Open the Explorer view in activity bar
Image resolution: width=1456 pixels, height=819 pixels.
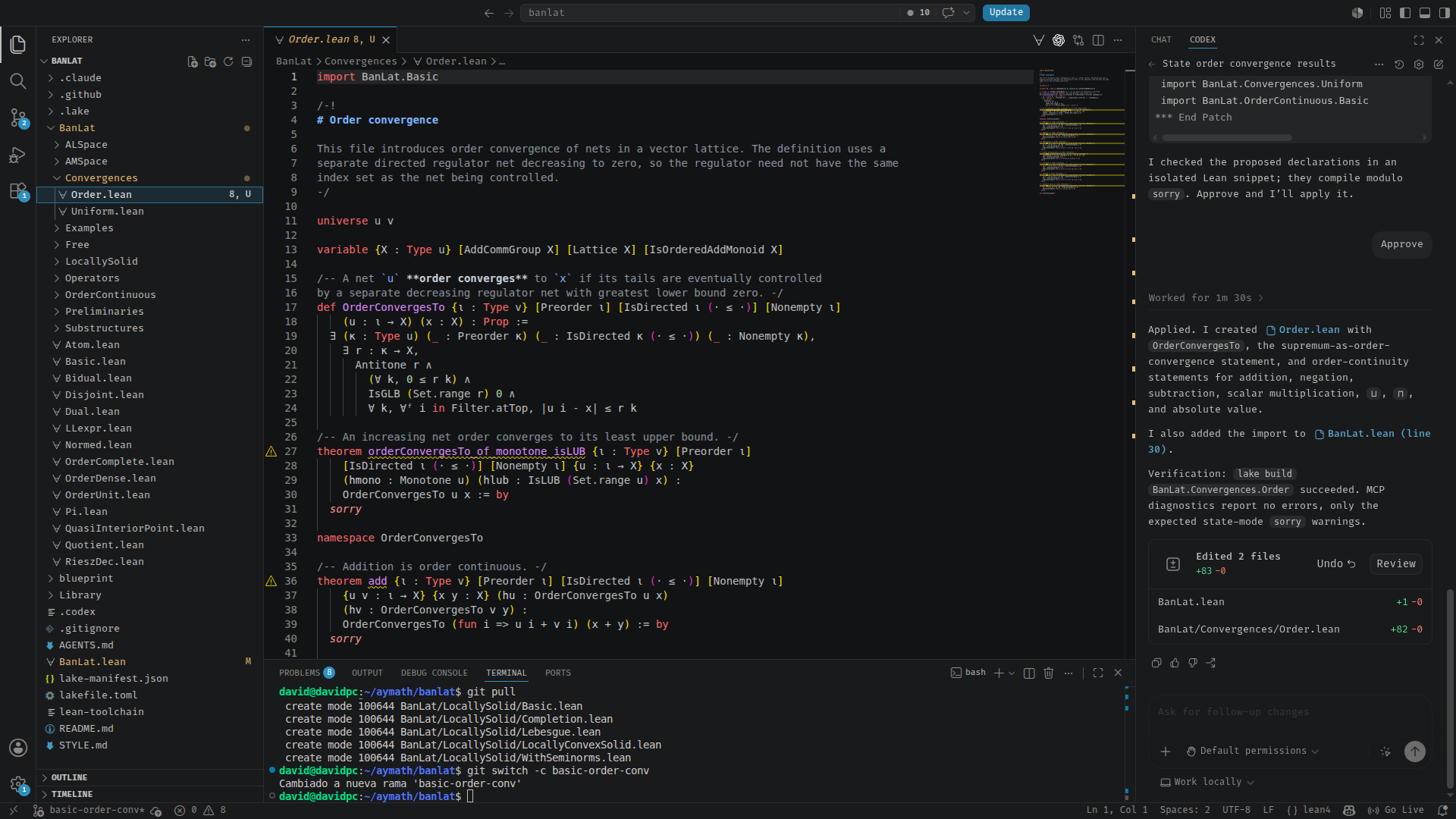coord(18,45)
